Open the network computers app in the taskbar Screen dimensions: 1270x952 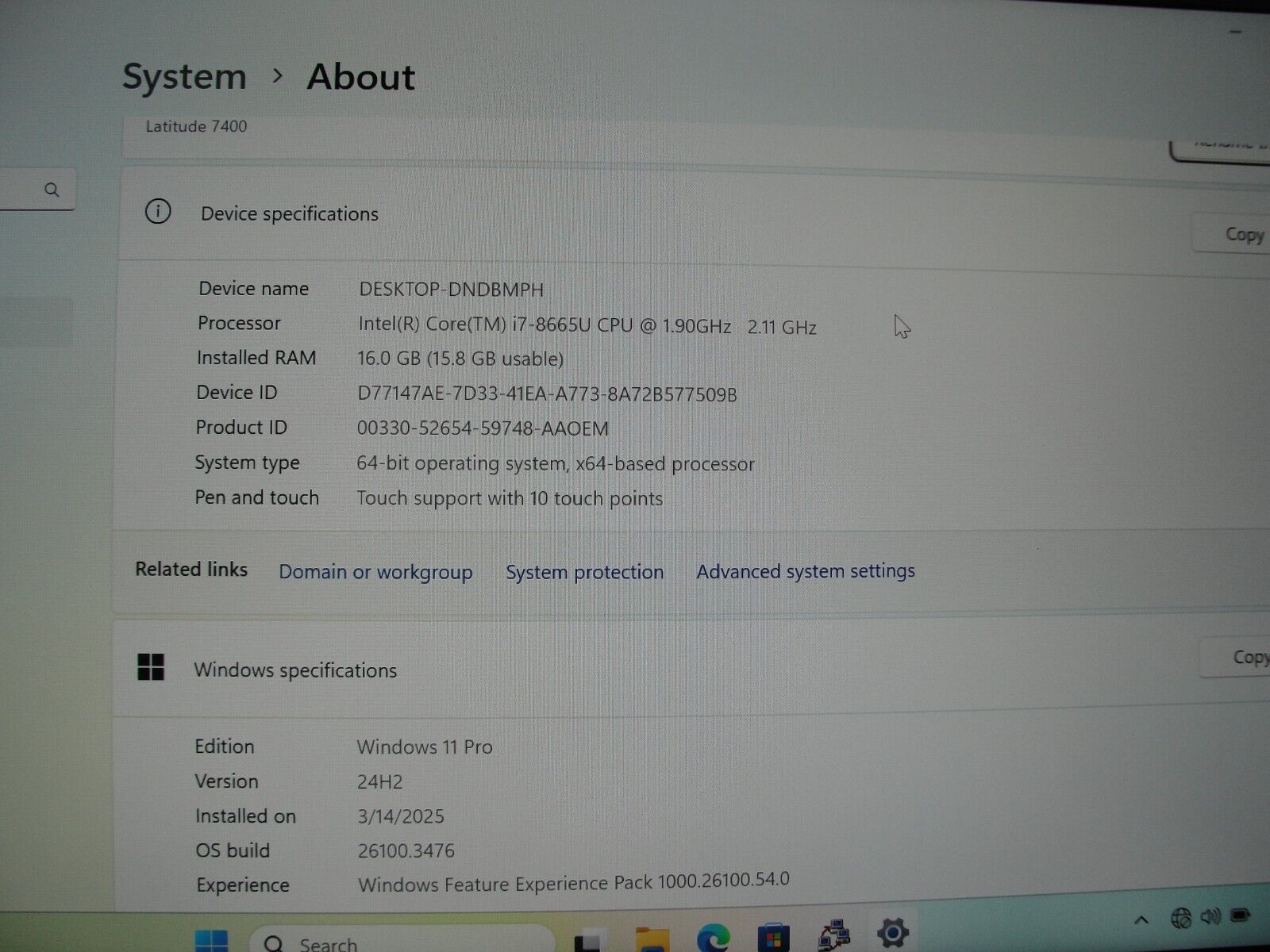click(x=833, y=936)
